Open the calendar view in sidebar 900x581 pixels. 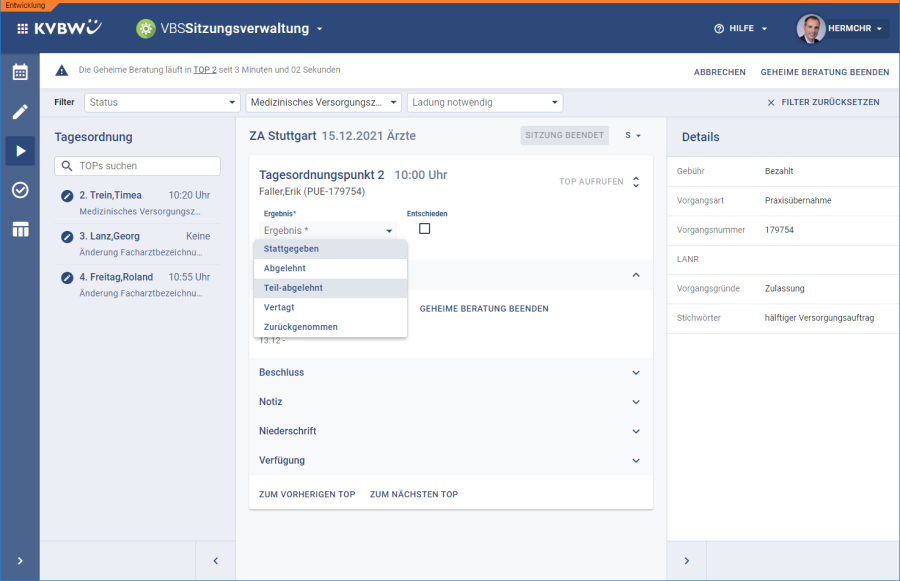20,72
